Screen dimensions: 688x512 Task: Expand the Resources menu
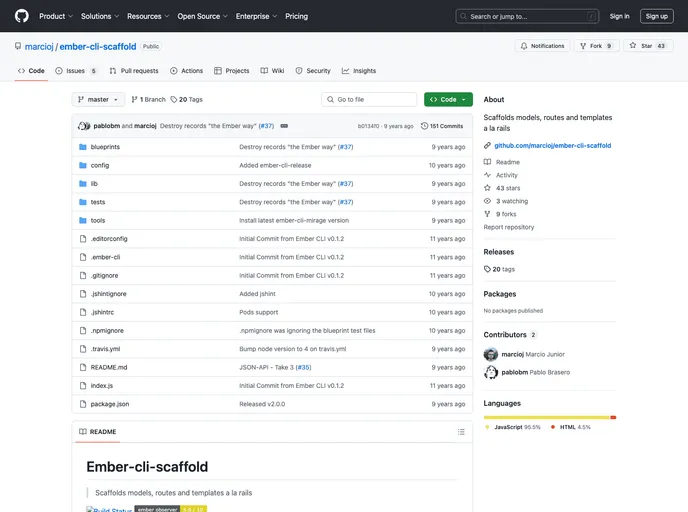pos(148,16)
